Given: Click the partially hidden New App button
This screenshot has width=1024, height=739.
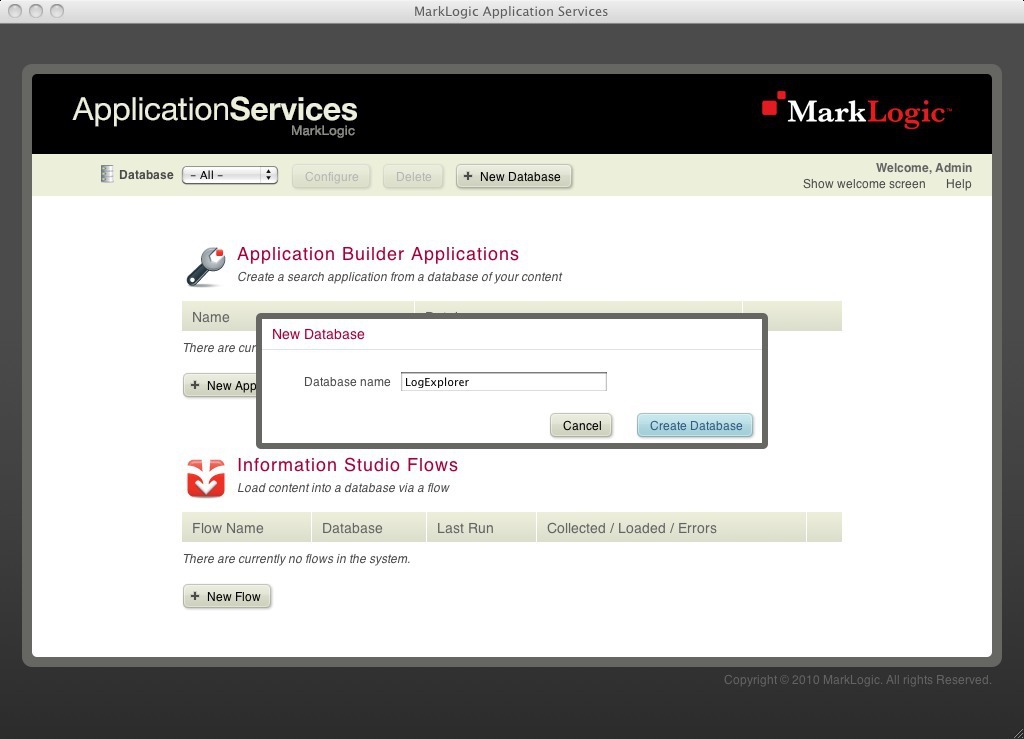Looking at the screenshot, I should [x=221, y=385].
